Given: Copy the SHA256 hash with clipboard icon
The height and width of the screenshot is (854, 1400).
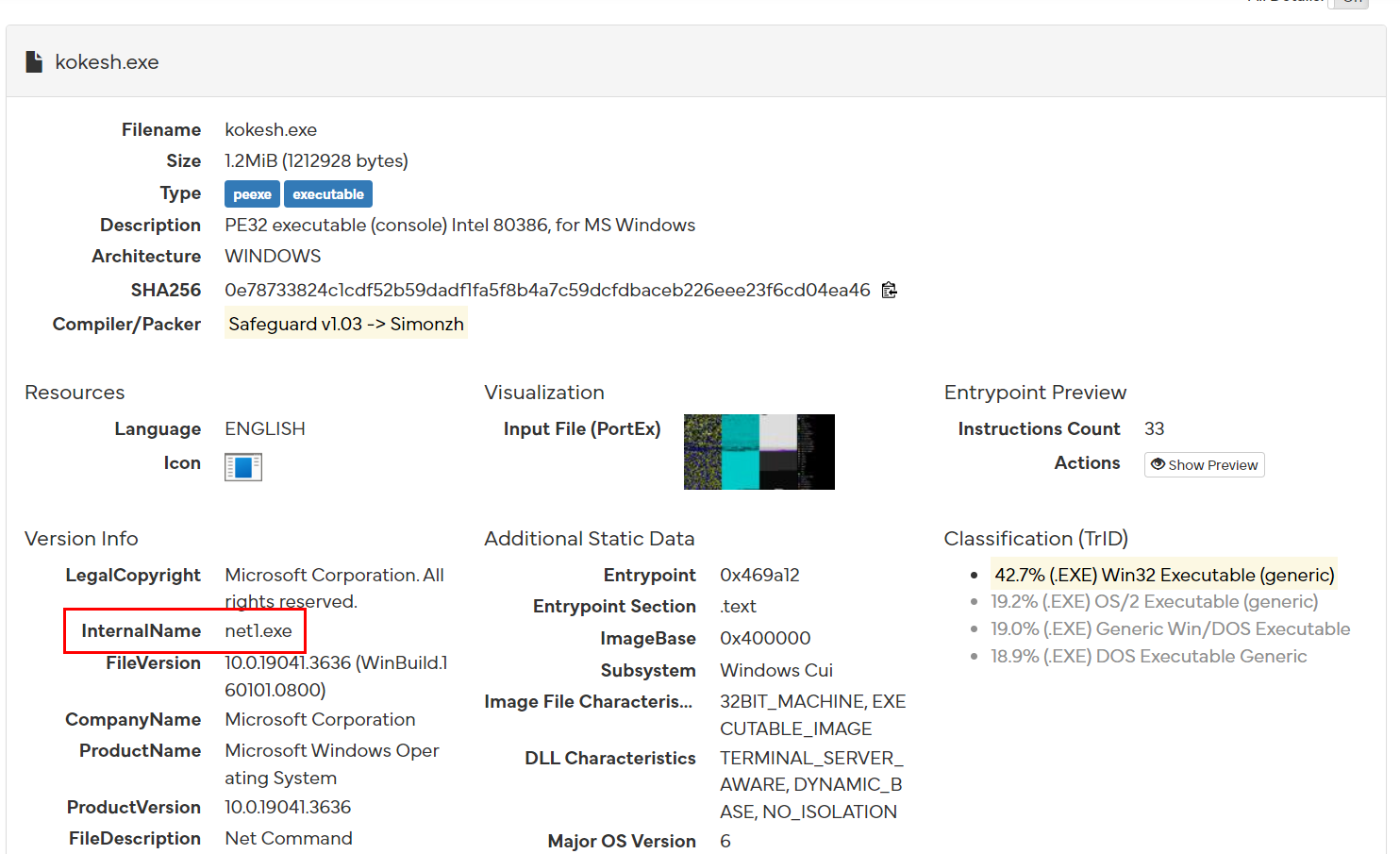Looking at the screenshot, I should [889, 290].
